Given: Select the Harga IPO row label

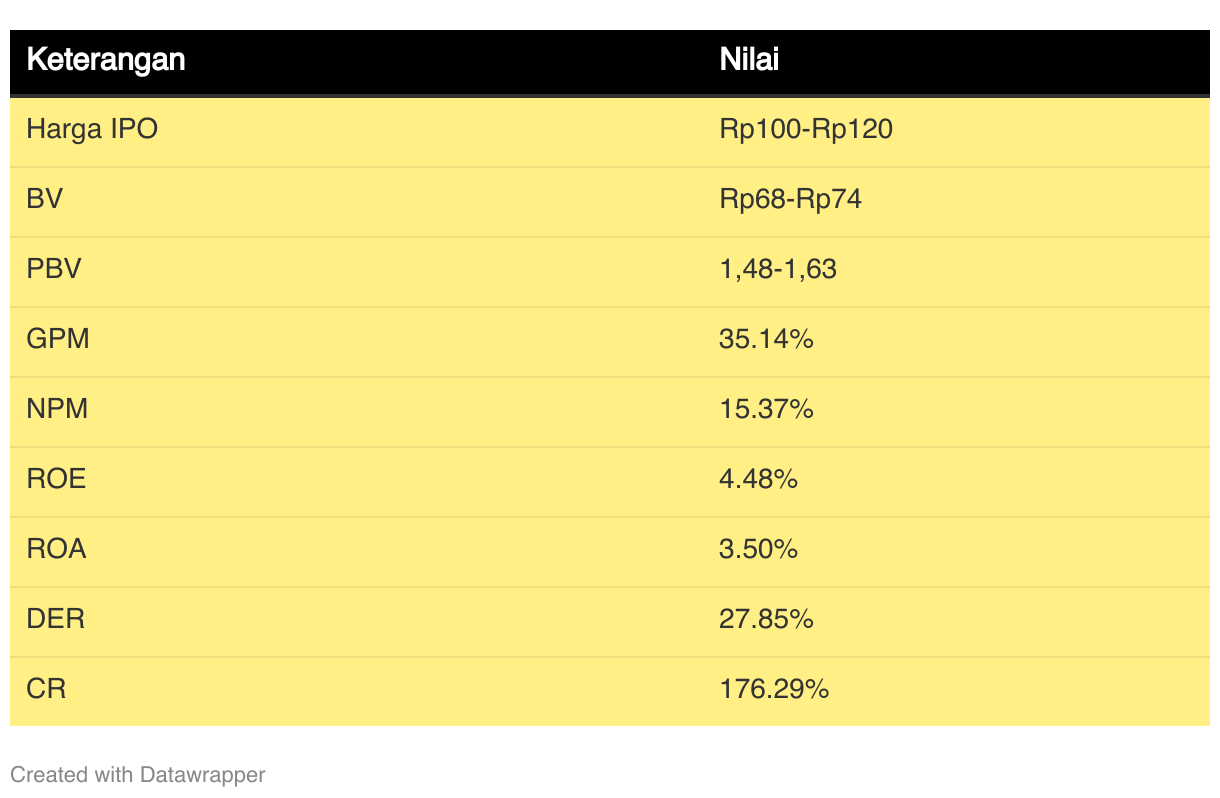Looking at the screenshot, I should click(x=92, y=129).
